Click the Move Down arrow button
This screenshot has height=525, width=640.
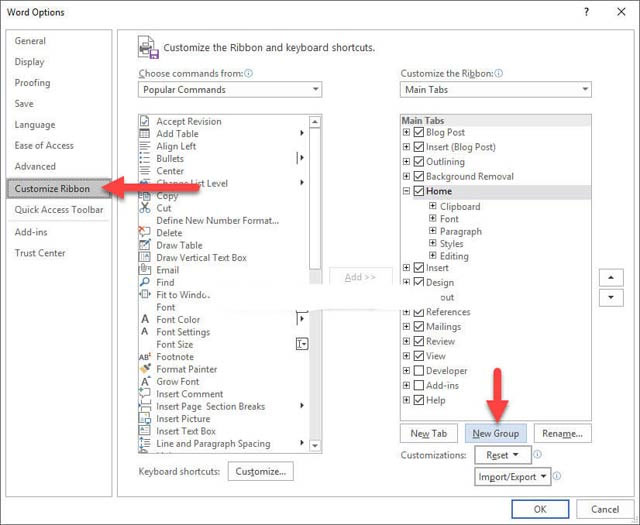611,297
